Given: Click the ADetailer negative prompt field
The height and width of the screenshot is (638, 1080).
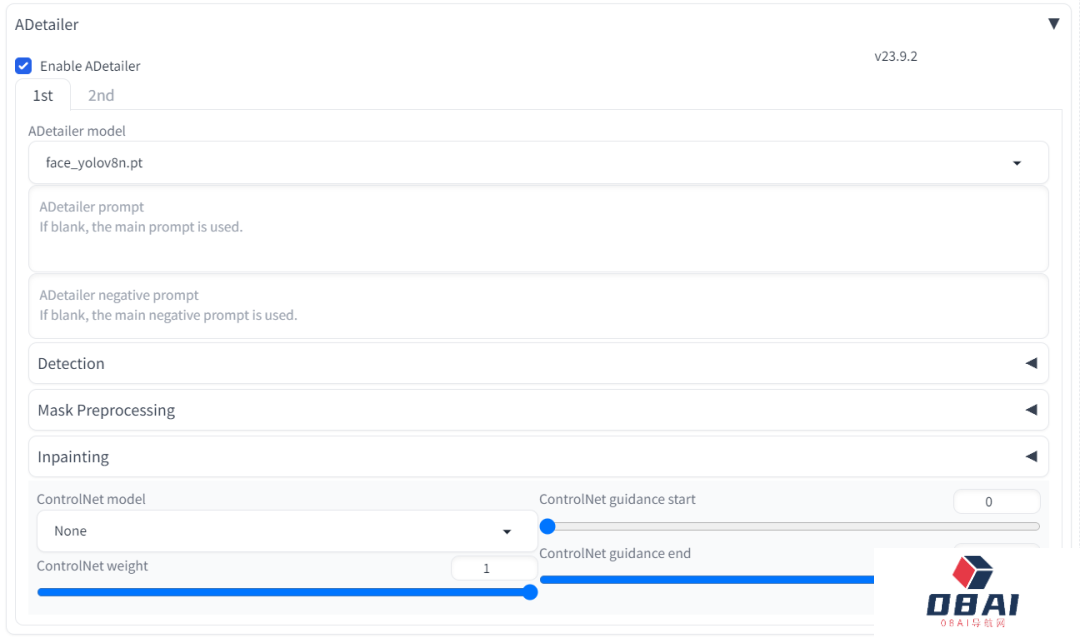Looking at the screenshot, I should [x=539, y=307].
